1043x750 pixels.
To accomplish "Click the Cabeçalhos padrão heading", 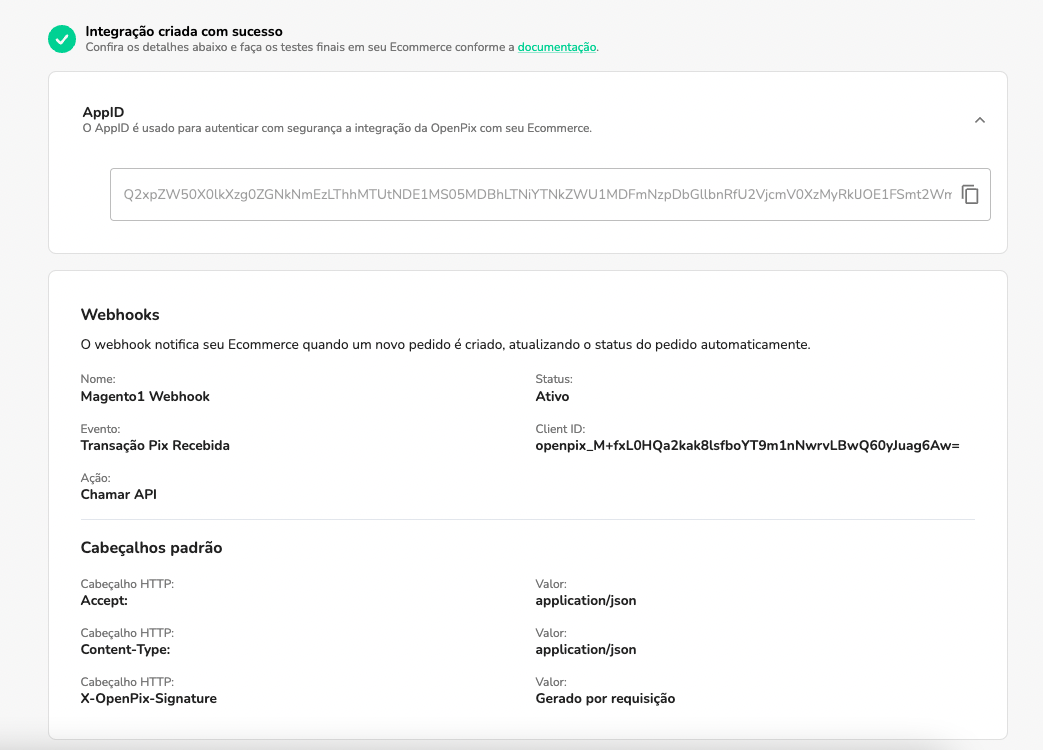I will tap(151, 548).
